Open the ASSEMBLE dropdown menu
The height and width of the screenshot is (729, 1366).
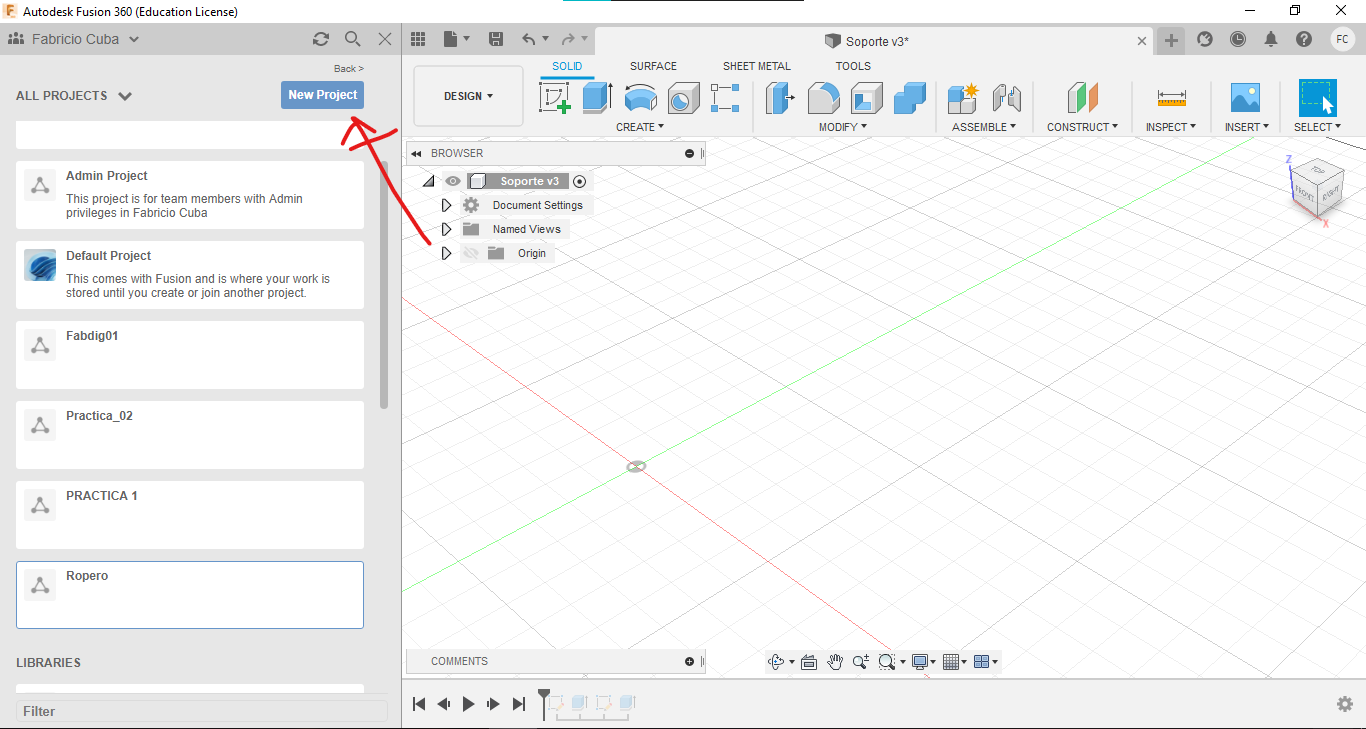point(984,127)
